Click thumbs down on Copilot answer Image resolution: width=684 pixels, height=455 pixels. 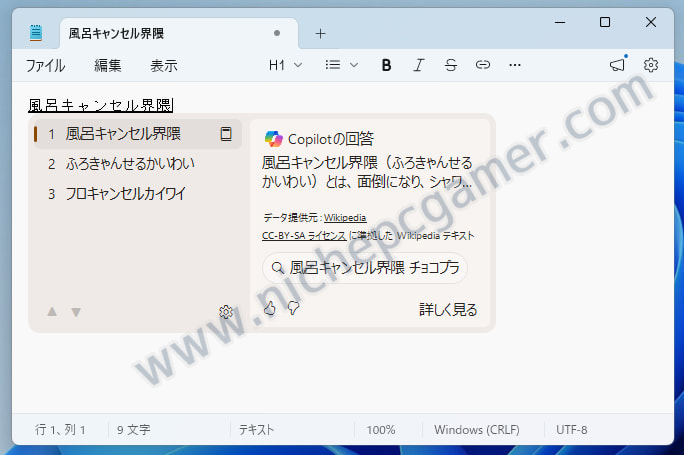pyautogui.click(x=293, y=309)
